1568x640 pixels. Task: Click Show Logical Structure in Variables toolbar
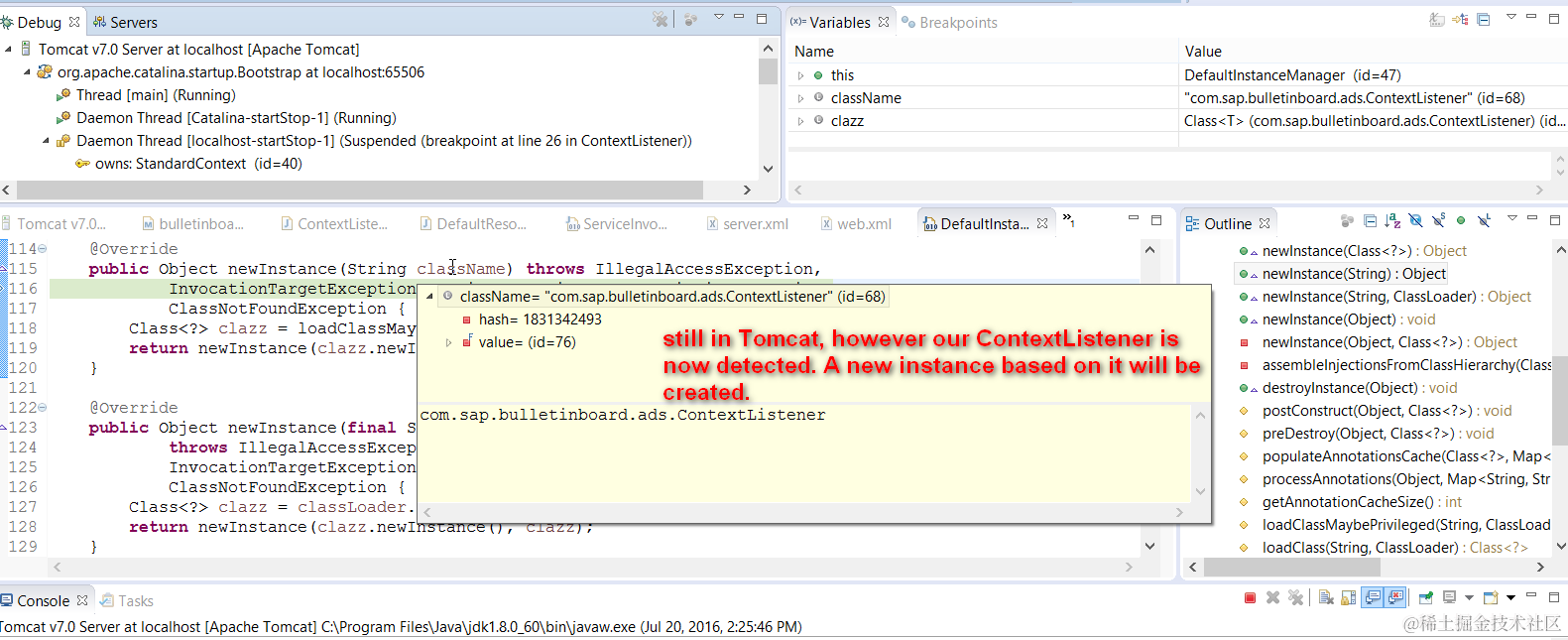point(1460,20)
